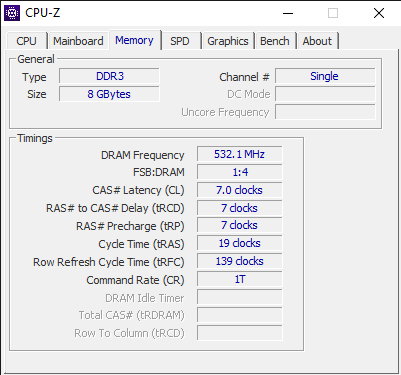
Task: Click the Row Refresh Cycle Time (tRFC) label
Action: tap(109, 262)
